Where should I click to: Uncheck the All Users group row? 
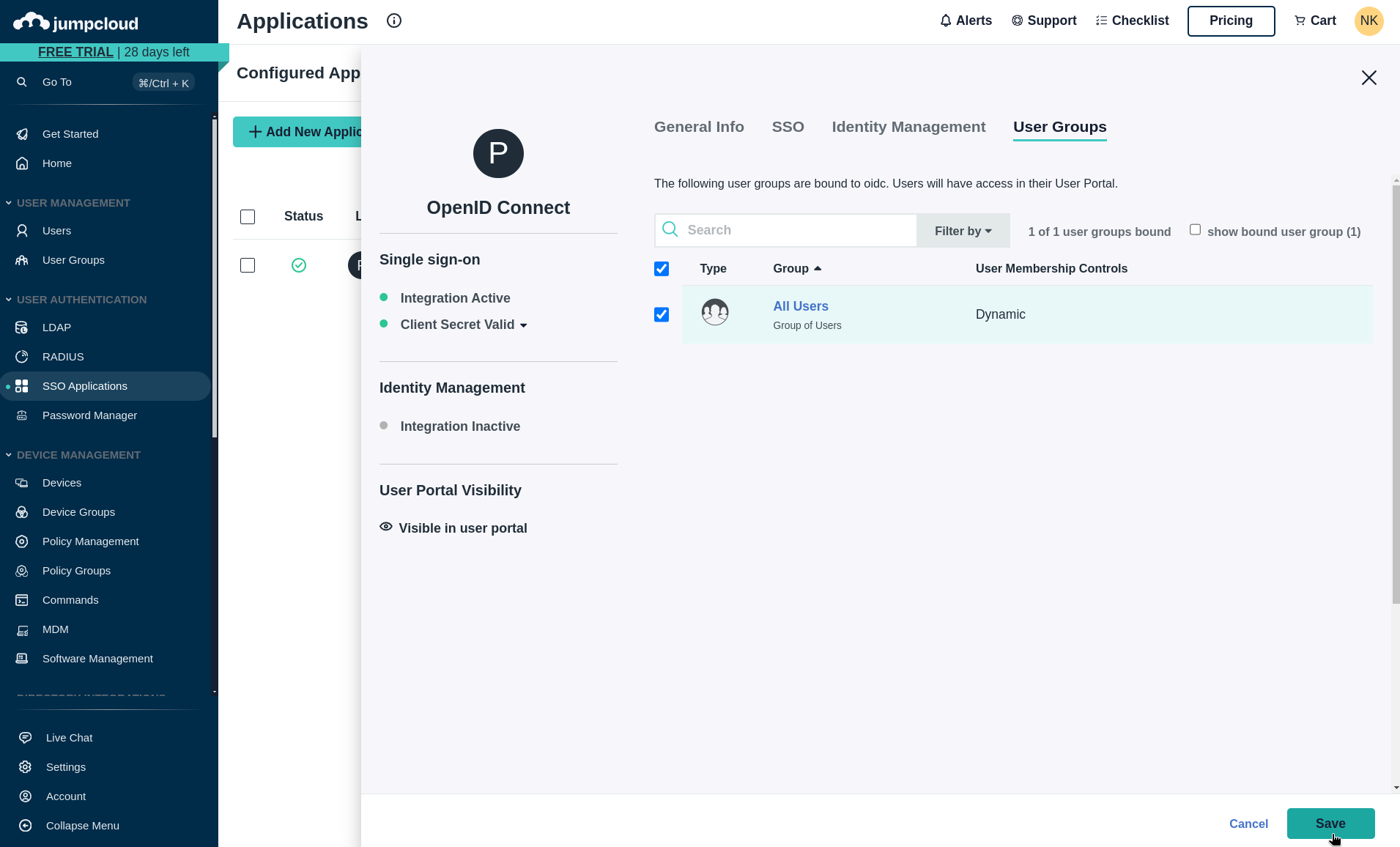coord(661,314)
